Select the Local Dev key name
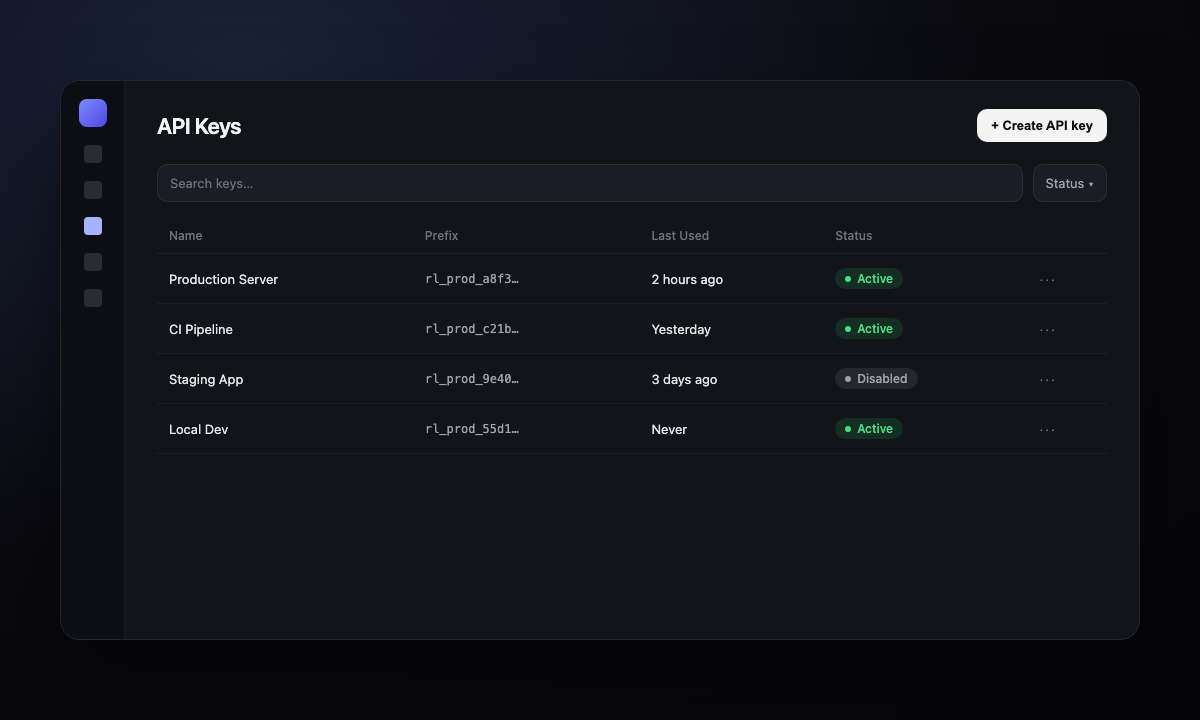This screenshot has height=720, width=1200. coord(199,429)
